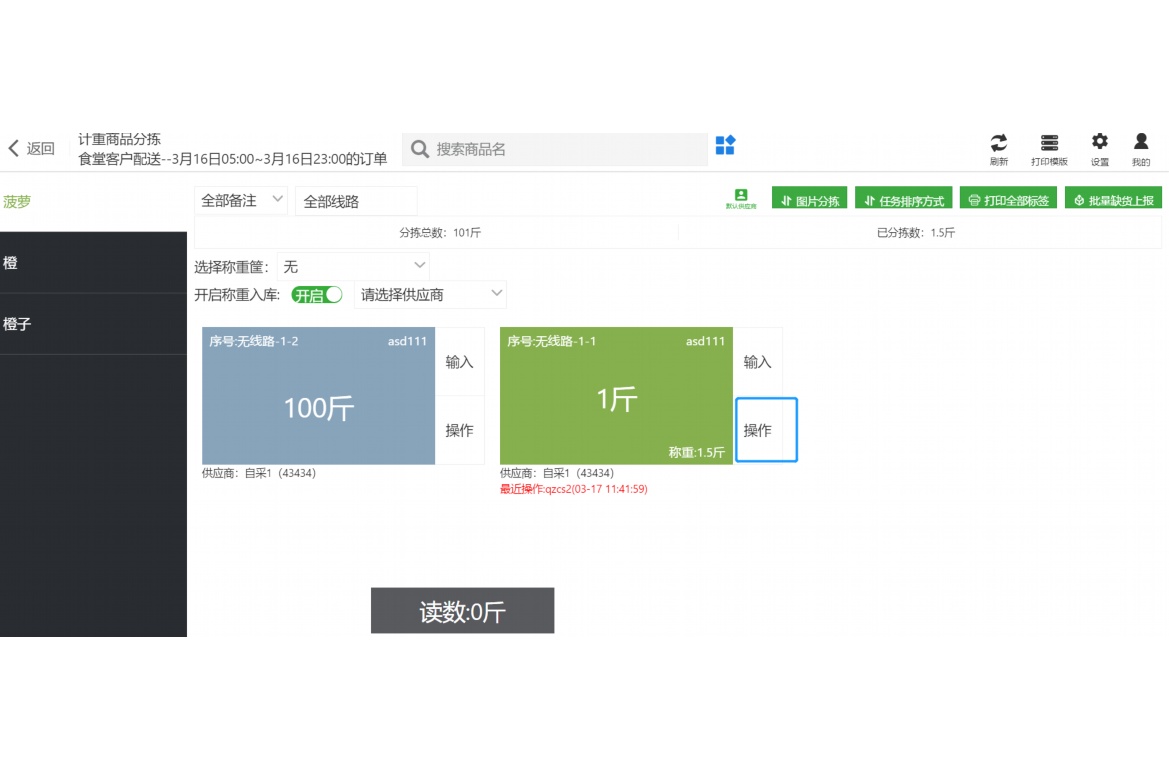Click the red 最近操作:qzcs2 text
1169x770 pixels.
point(573,489)
